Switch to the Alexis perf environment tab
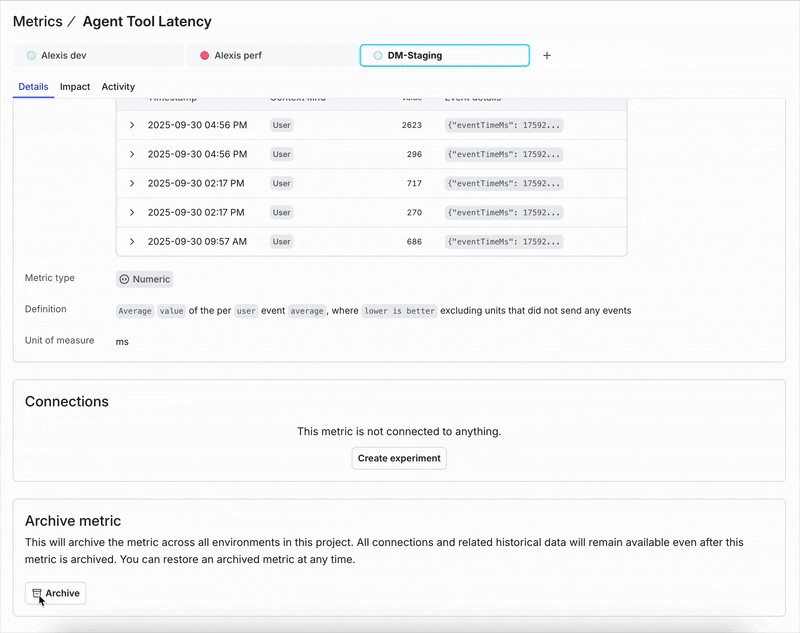This screenshot has height=633, width=800. click(272, 56)
